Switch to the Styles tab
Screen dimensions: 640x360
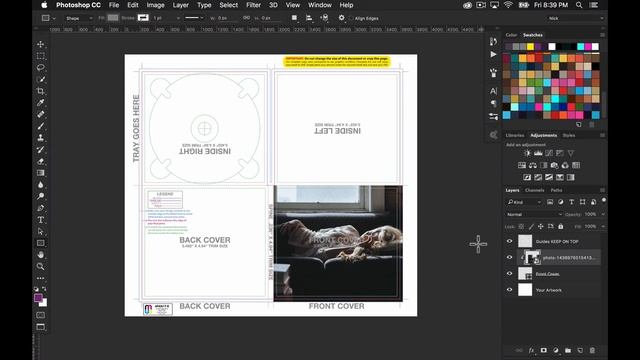click(x=569, y=136)
